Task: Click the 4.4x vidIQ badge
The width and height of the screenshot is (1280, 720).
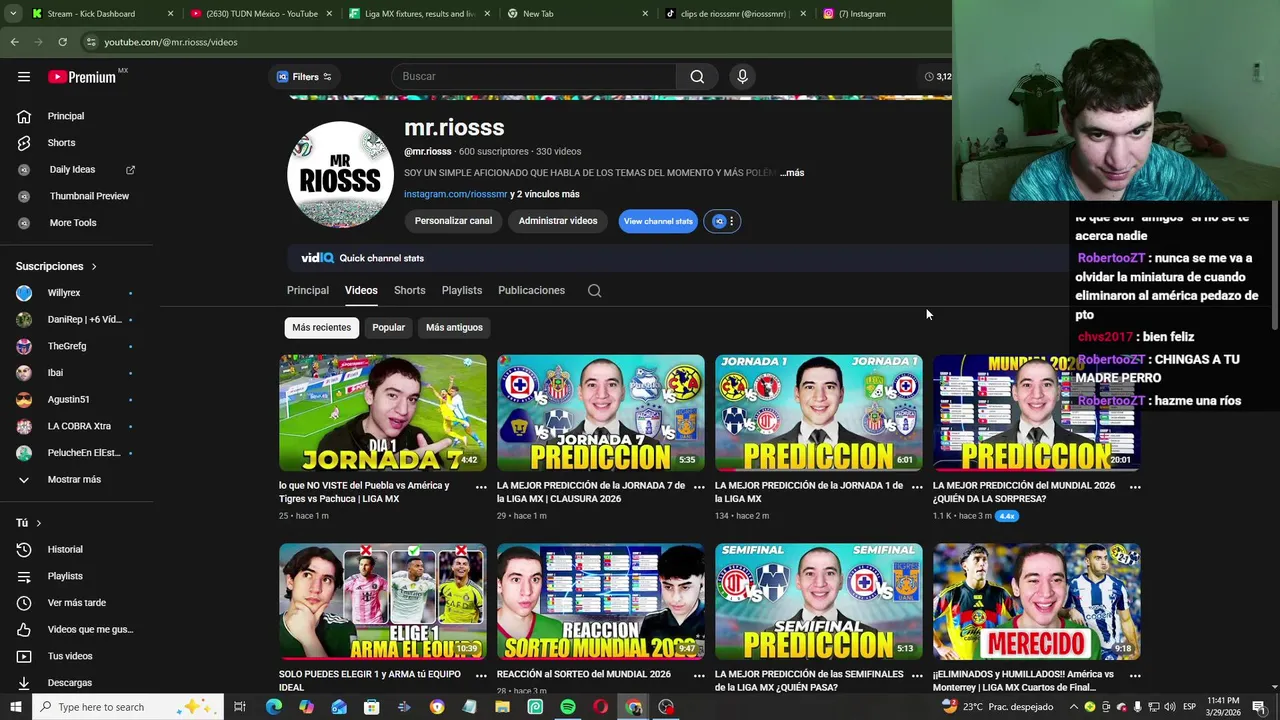Action: pyautogui.click(x=1007, y=516)
